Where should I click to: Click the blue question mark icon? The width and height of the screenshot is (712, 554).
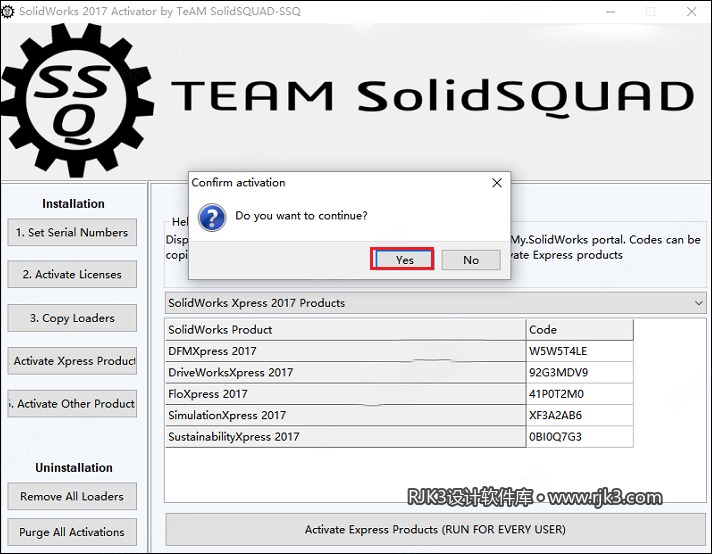[x=212, y=217]
